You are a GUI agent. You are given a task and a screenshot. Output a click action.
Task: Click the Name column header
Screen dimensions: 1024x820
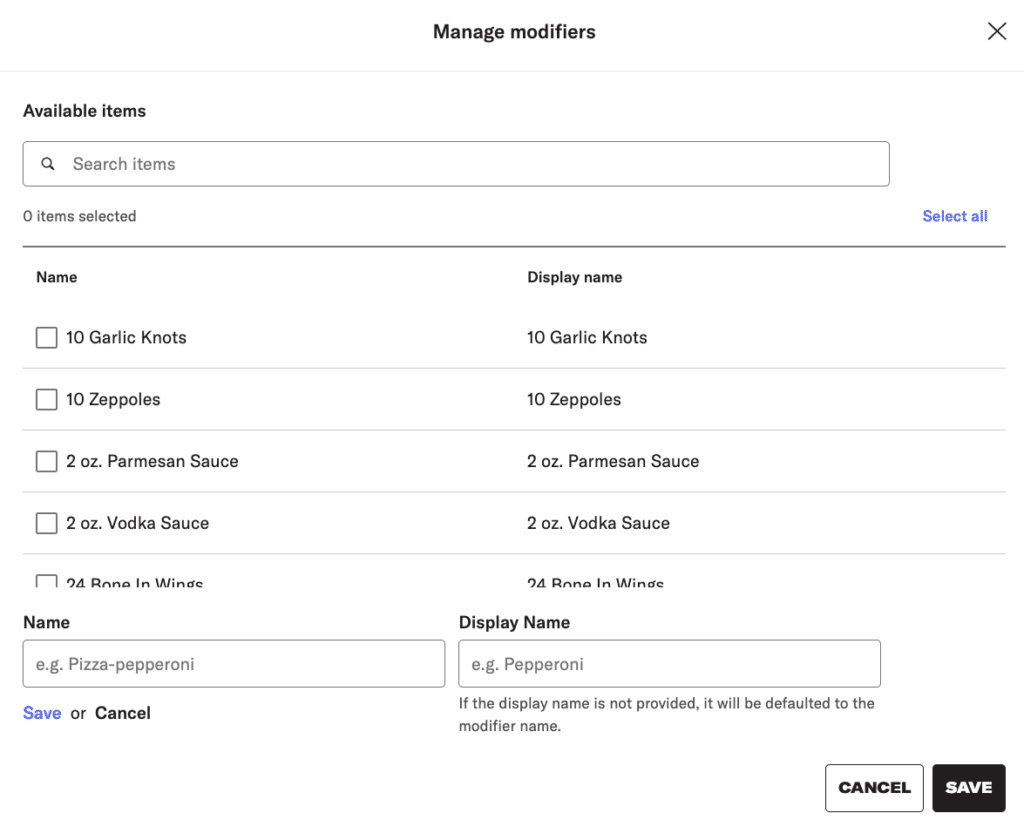point(57,277)
